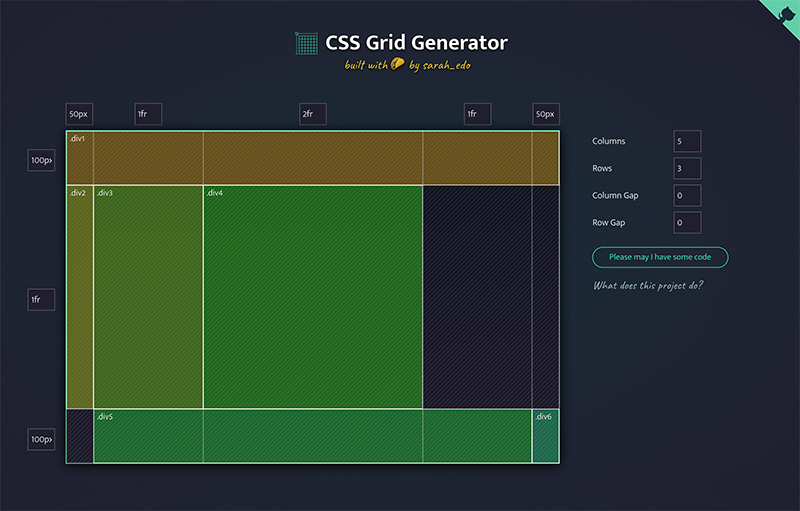This screenshot has height=511, width=800.
Task: Open "What does this project do?" link
Action: [x=648, y=286]
